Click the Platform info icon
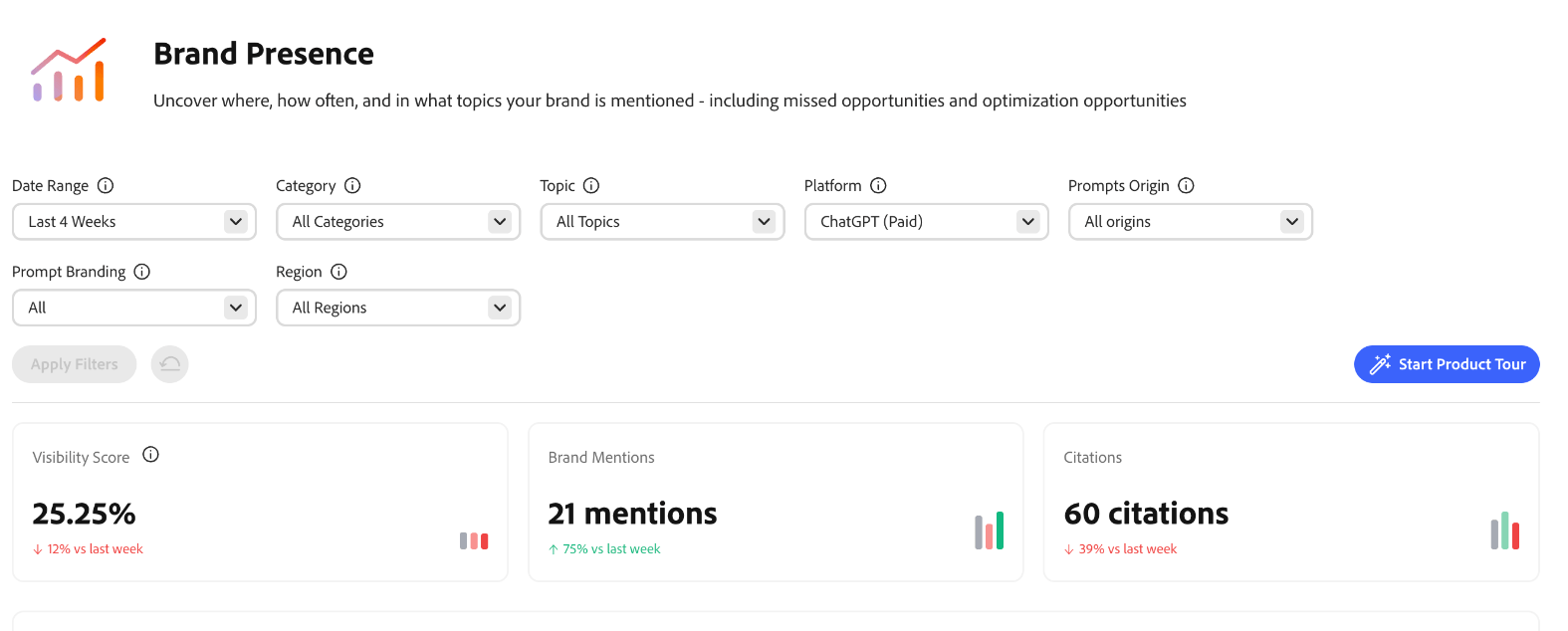The image size is (1568, 631). tap(878, 185)
